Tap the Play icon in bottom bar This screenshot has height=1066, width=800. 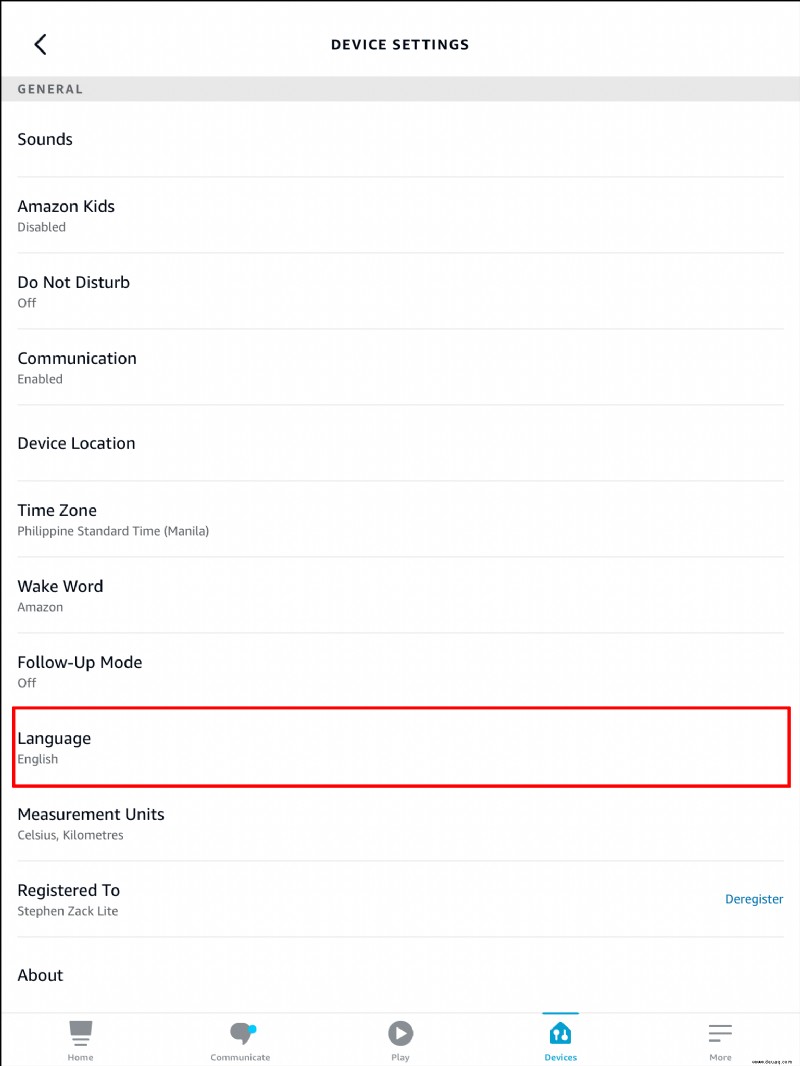400,1033
